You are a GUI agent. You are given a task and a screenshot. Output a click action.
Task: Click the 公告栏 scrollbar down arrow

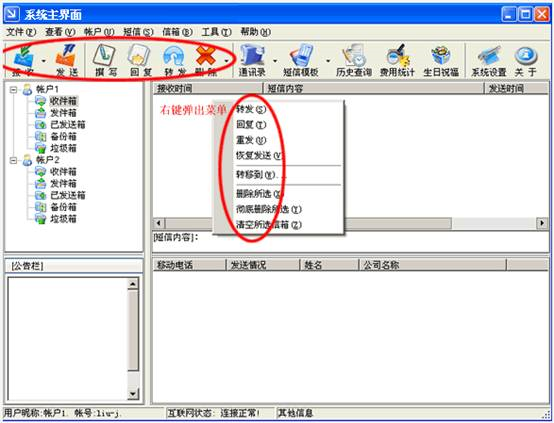tap(133, 393)
